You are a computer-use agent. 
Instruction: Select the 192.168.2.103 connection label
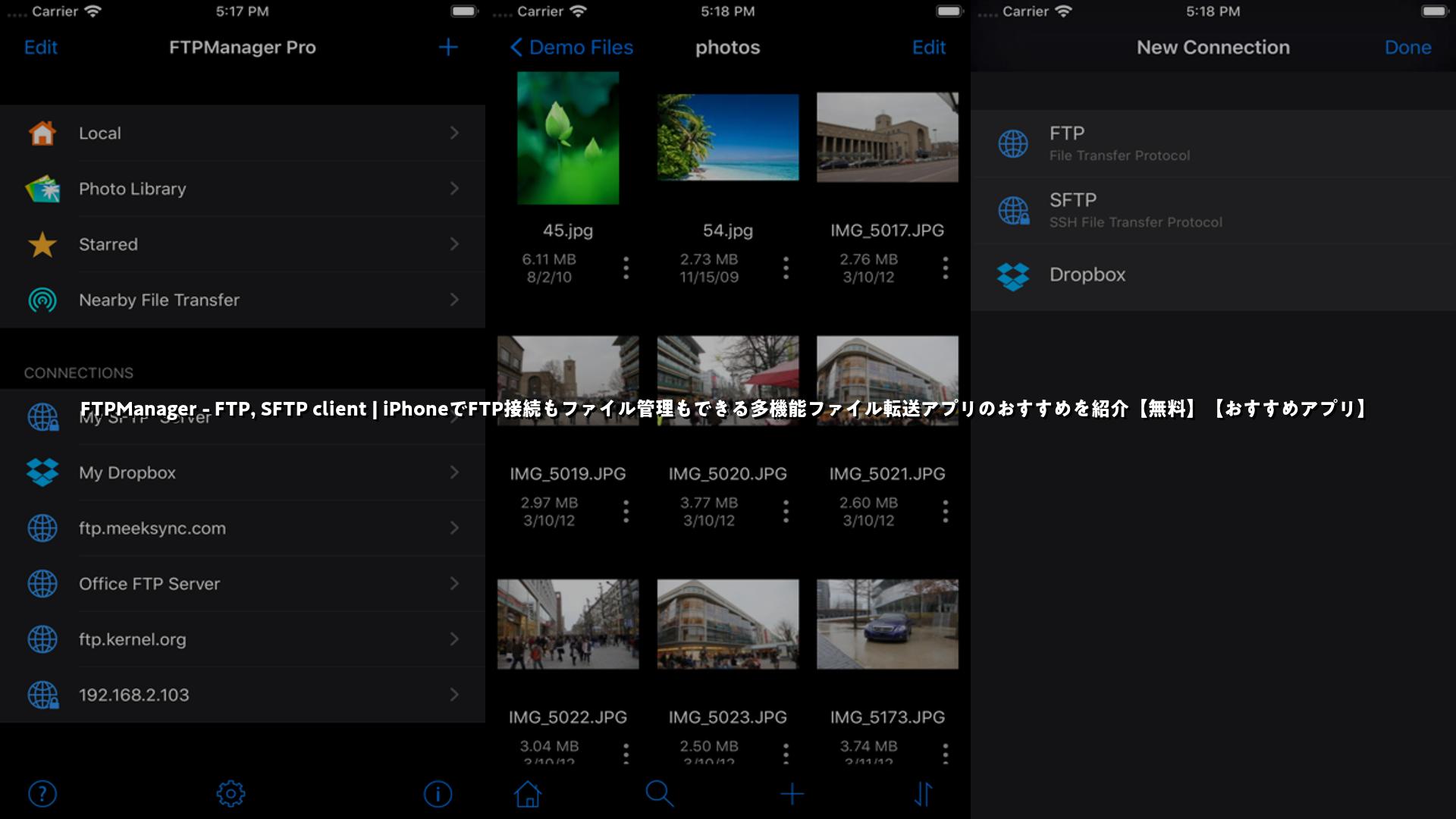point(134,695)
